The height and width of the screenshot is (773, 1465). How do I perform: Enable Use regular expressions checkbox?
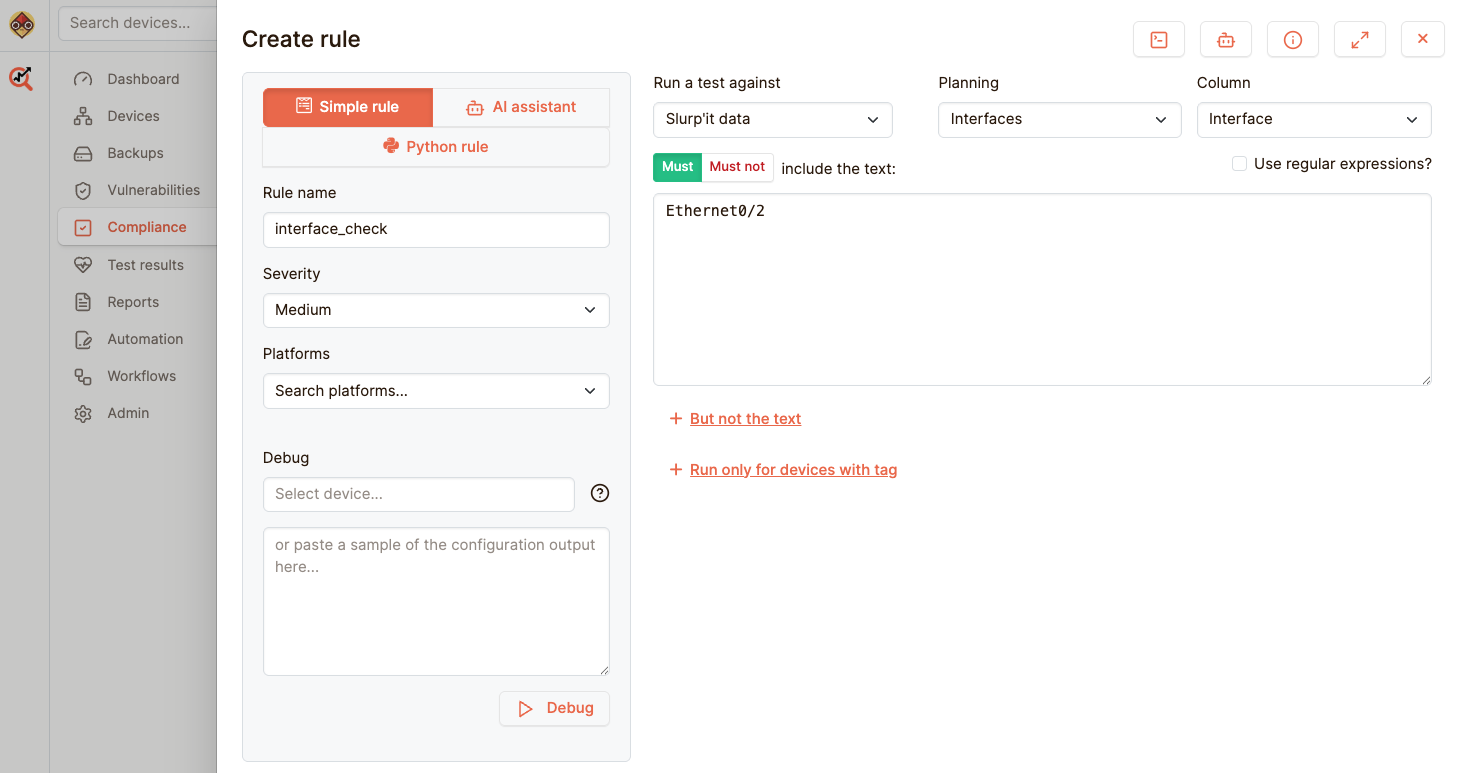pos(1239,164)
